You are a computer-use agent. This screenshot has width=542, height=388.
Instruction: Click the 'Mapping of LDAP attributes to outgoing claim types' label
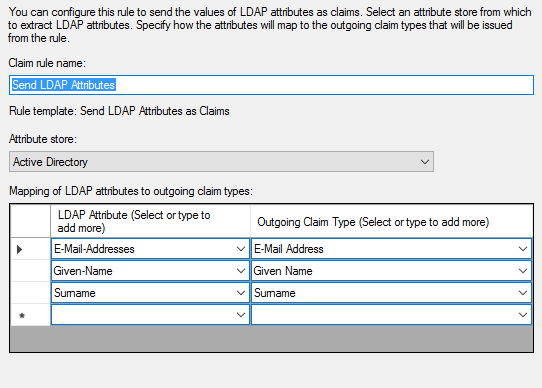tap(131, 191)
